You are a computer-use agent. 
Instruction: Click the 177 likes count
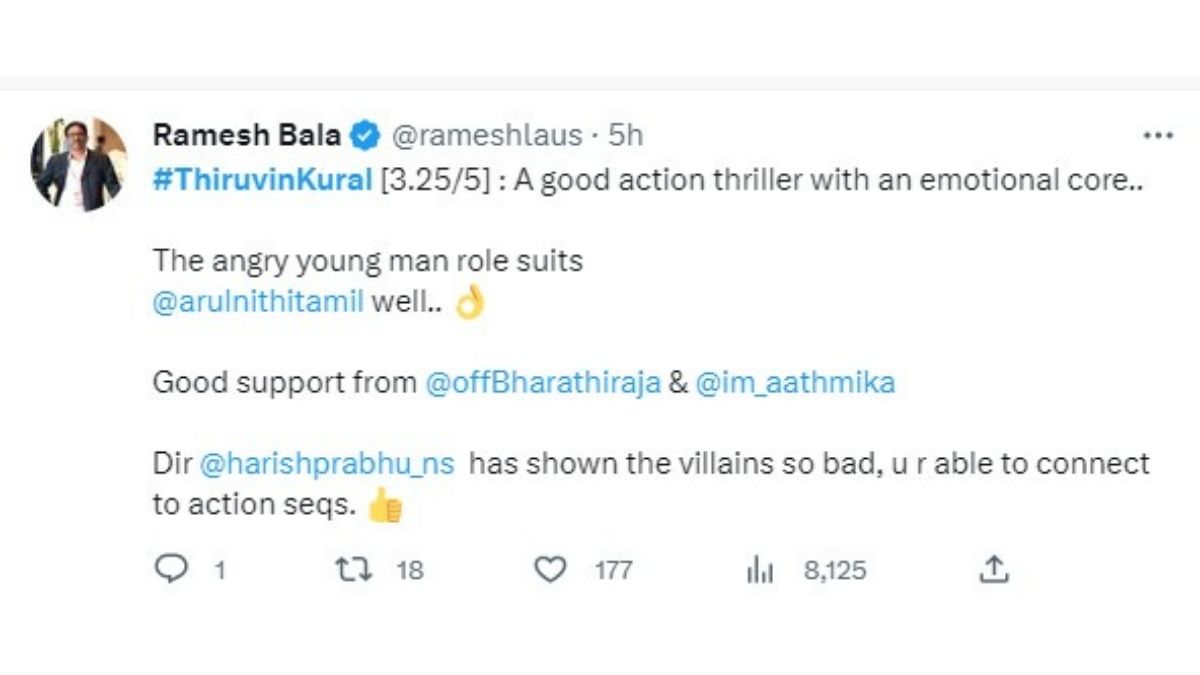(613, 571)
